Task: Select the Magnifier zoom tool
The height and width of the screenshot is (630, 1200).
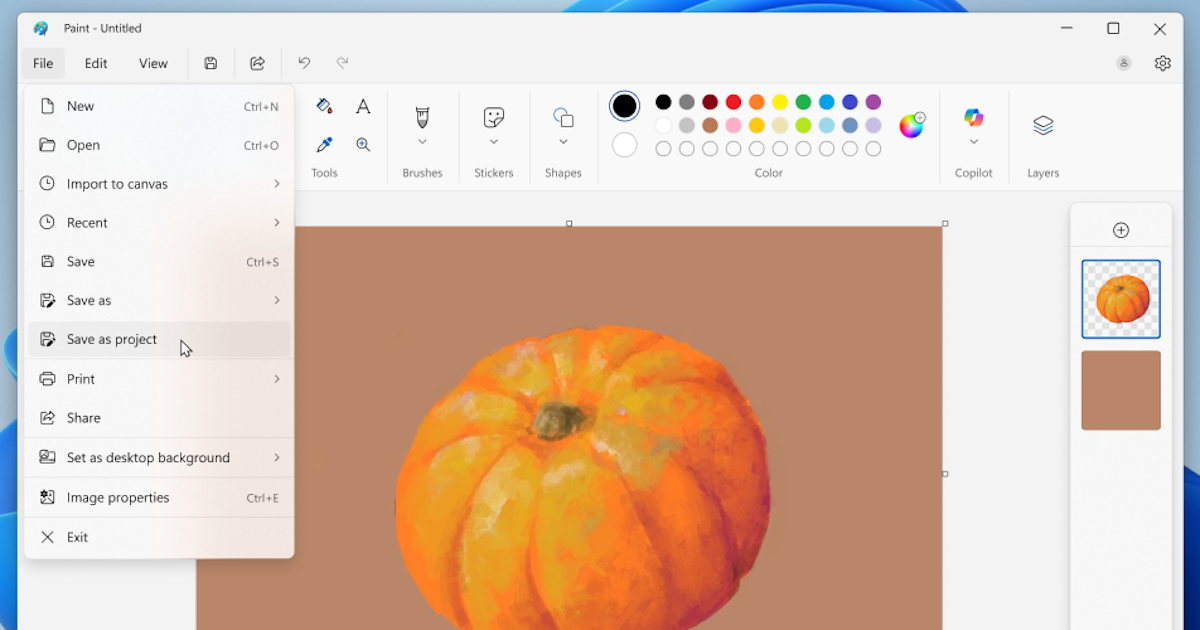Action: (x=363, y=145)
